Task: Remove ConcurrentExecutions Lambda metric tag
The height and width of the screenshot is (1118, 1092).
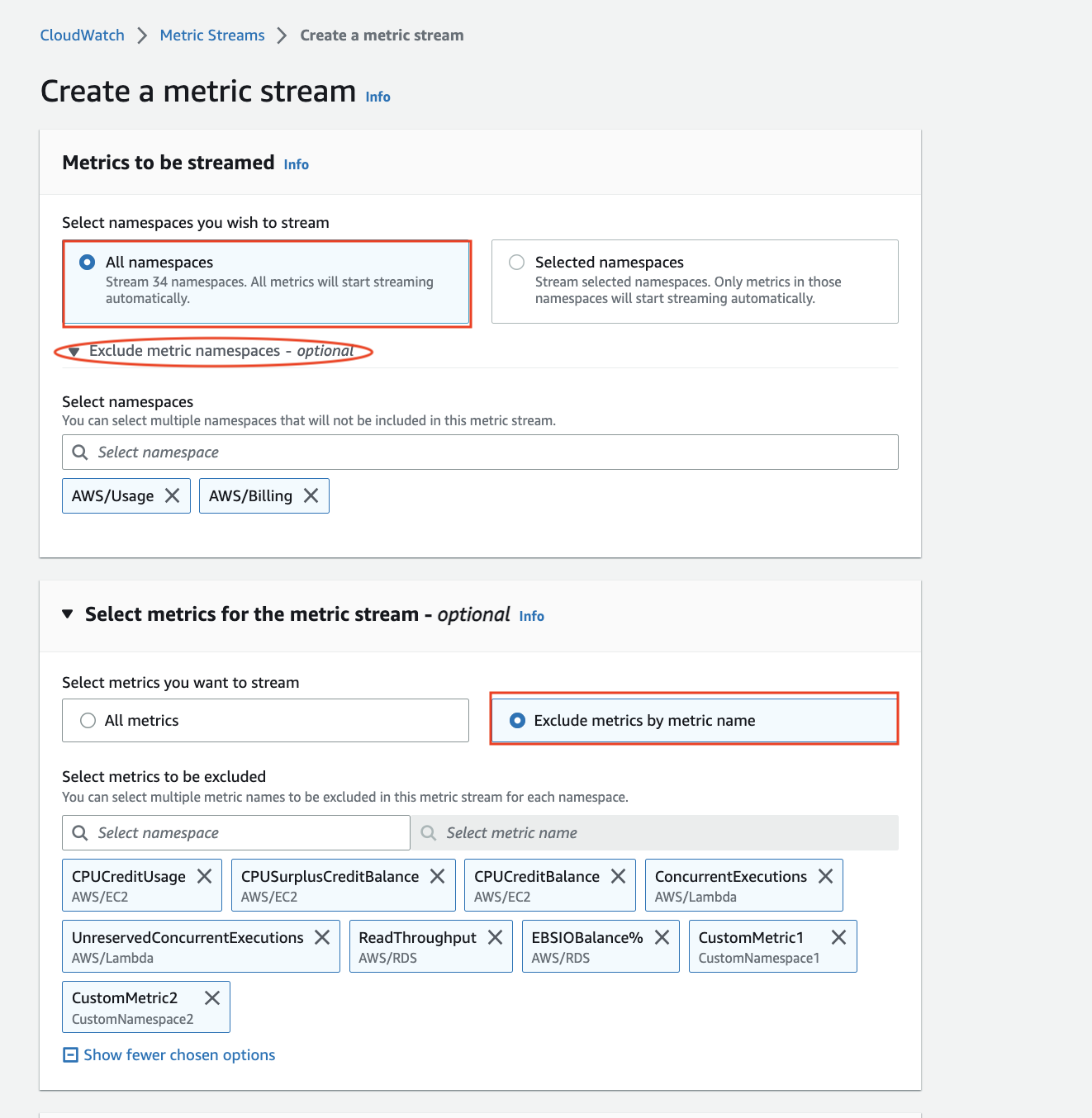Action: tap(825, 876)
